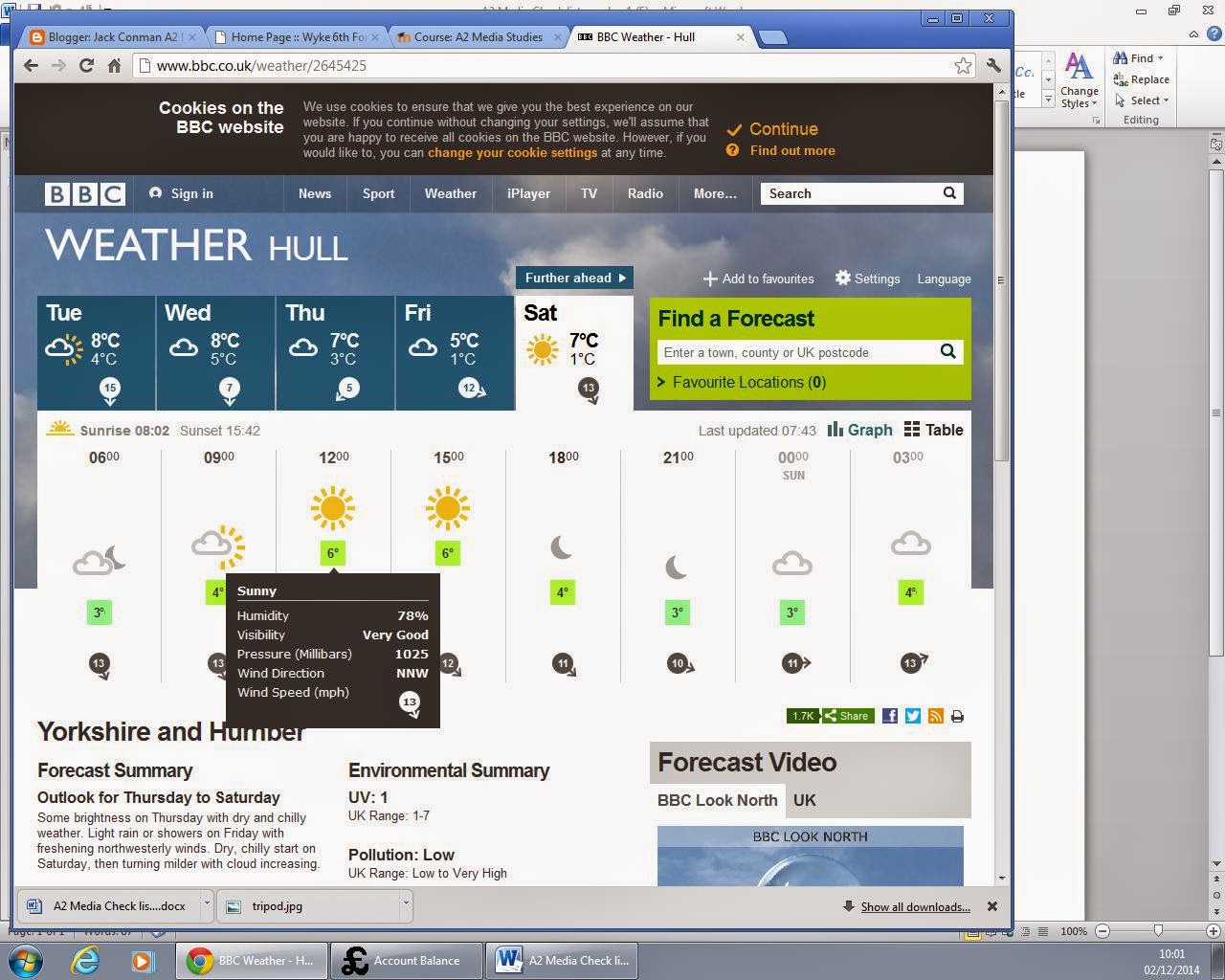Viewport: 1225px width, 980px height.
Task: Switch to Table view
Action: click(x=933, y=430)
